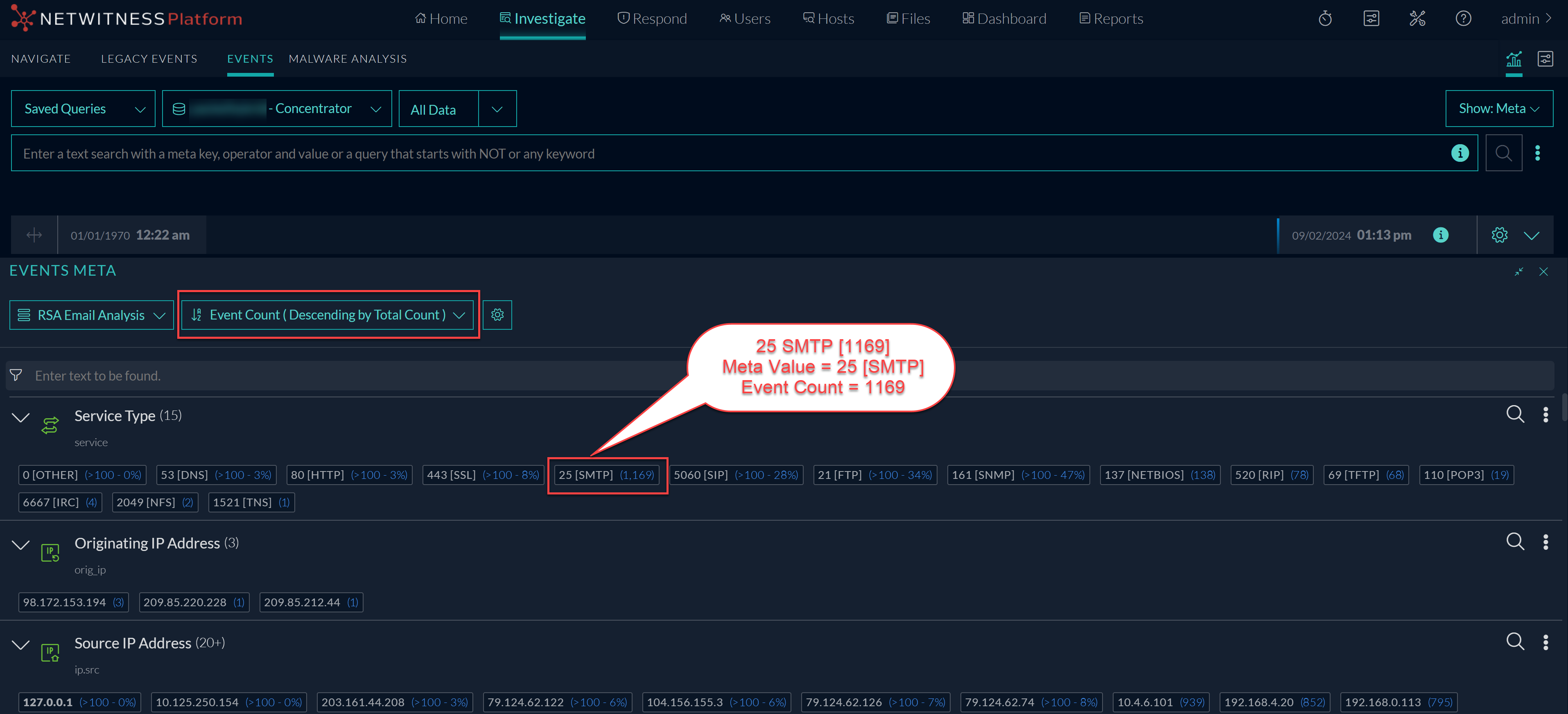Open the admin tools wrench icon
The height and width of the screenshot is (714, 1568).
1417,19
